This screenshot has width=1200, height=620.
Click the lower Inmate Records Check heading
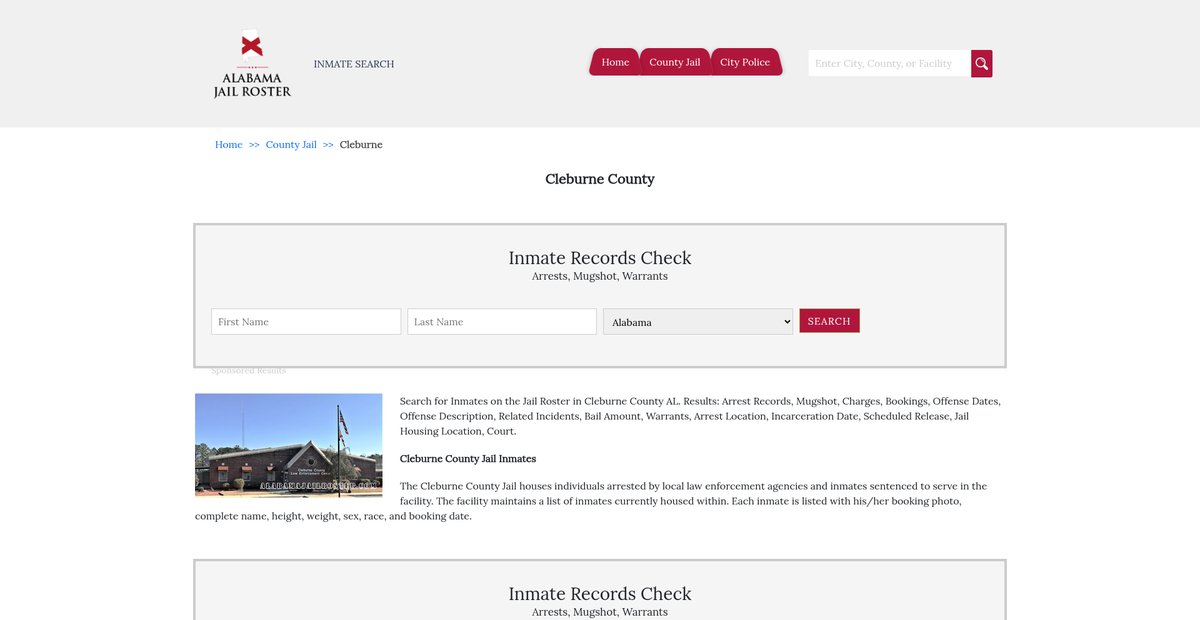600,594
